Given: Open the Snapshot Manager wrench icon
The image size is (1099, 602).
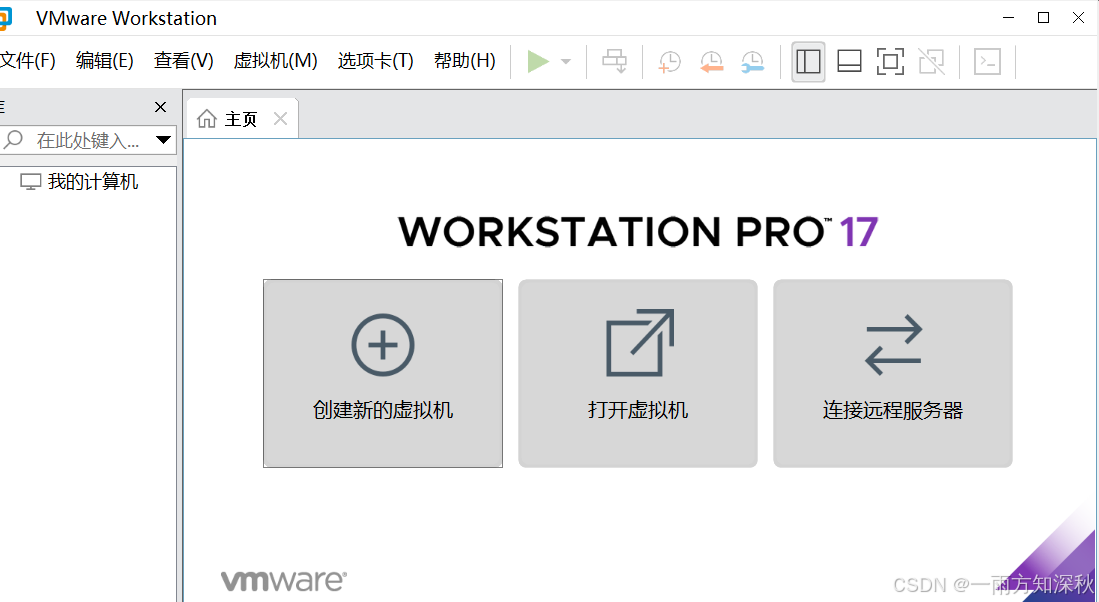Looking at the screenshot, I should (x=753, y=62).
